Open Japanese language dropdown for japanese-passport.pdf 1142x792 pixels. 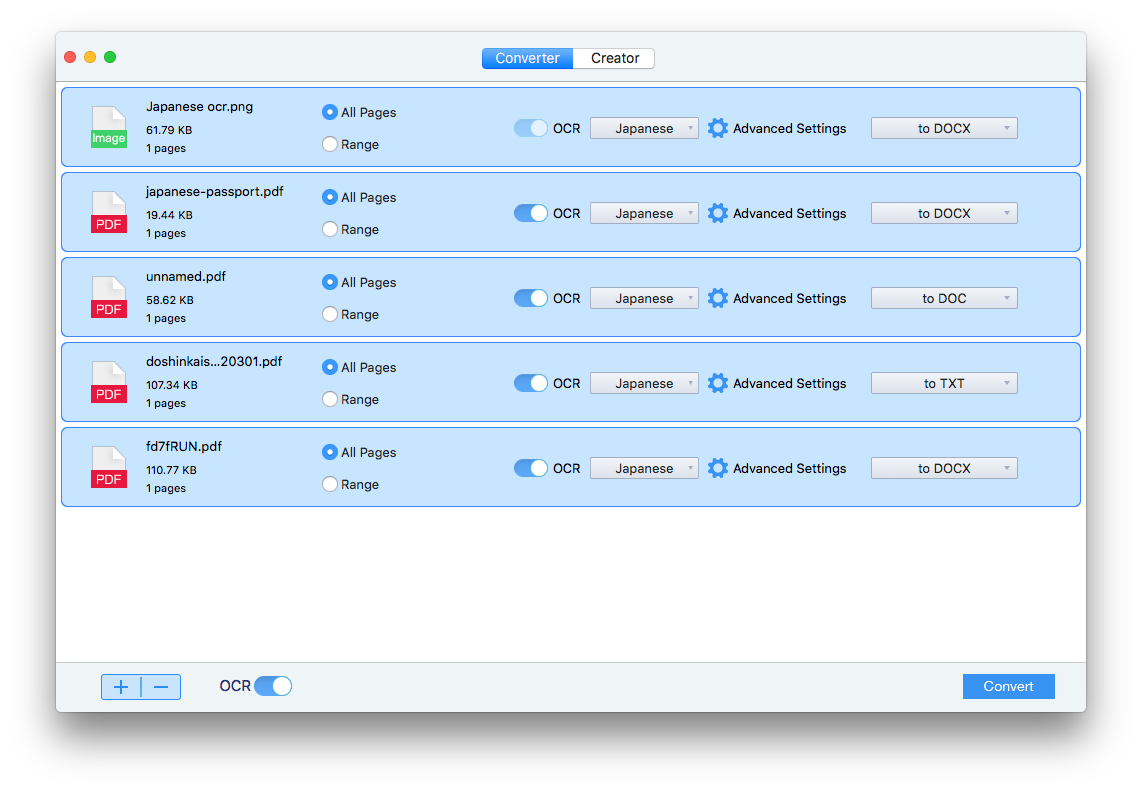coord(644,213)
